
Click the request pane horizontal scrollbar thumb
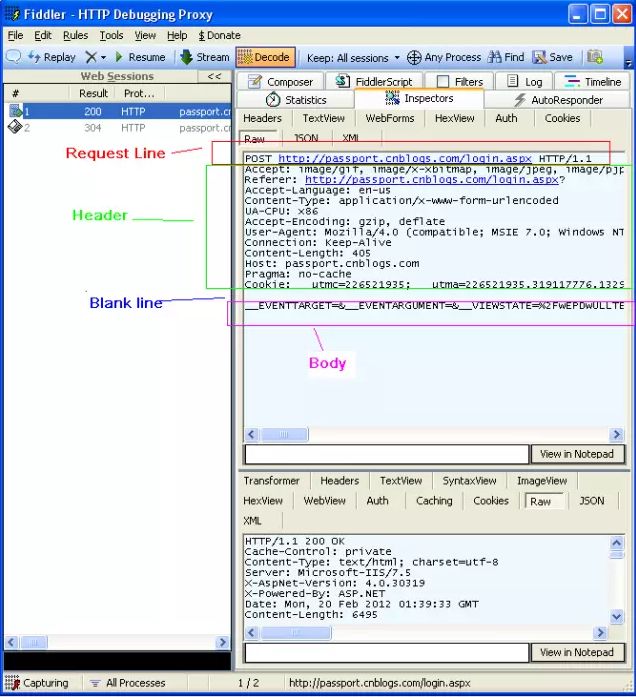tap(284, 434)
